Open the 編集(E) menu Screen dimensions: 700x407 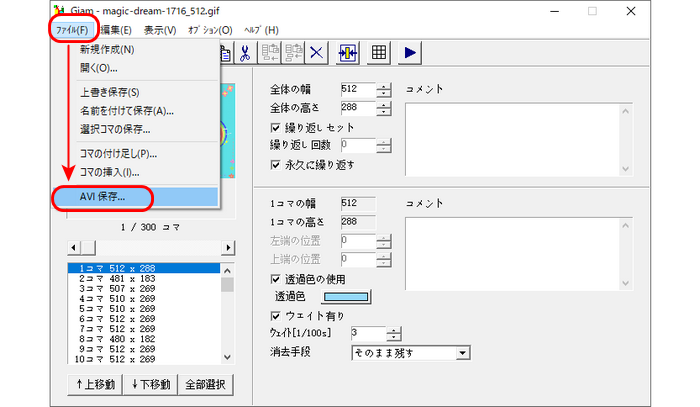(x=116, y=30)
